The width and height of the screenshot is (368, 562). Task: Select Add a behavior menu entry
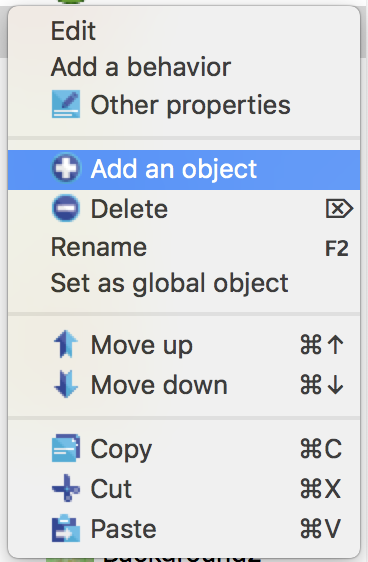pos(184,67)
